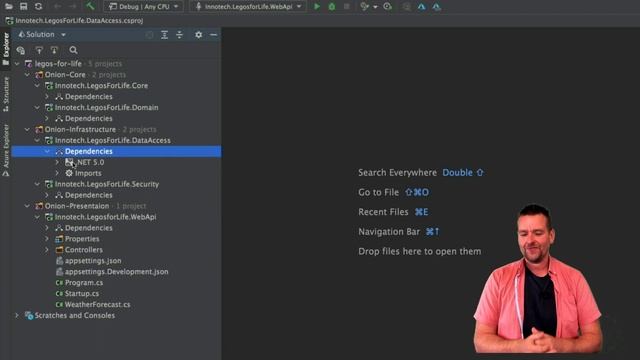Open the Innotech.LegosforLife.WebApi run configuration dropdown
The image size is (640, 360).
pyautogui.click(x=247, y=7)
